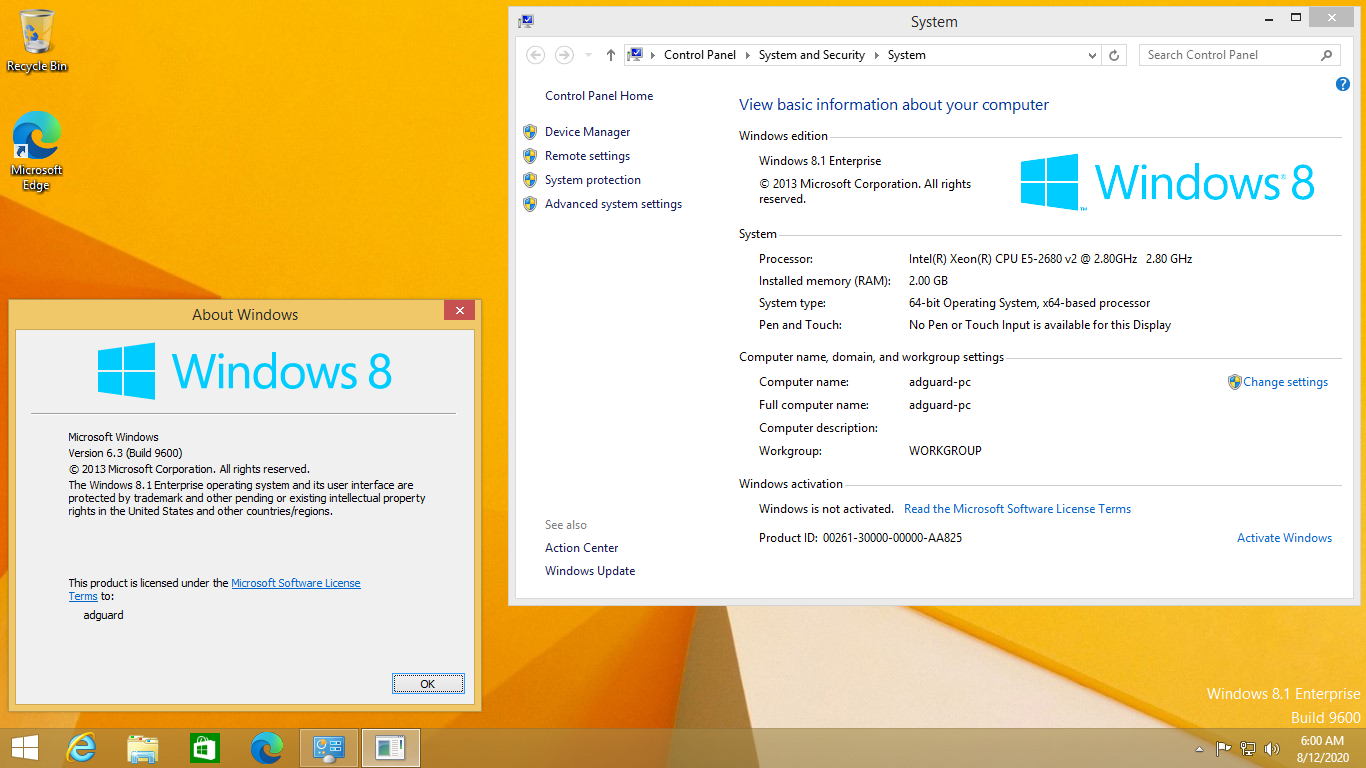Screen dimensions: 1366x768
Task: Click the 64-bit Operating System value
Action: click(x=1029, y=303)
